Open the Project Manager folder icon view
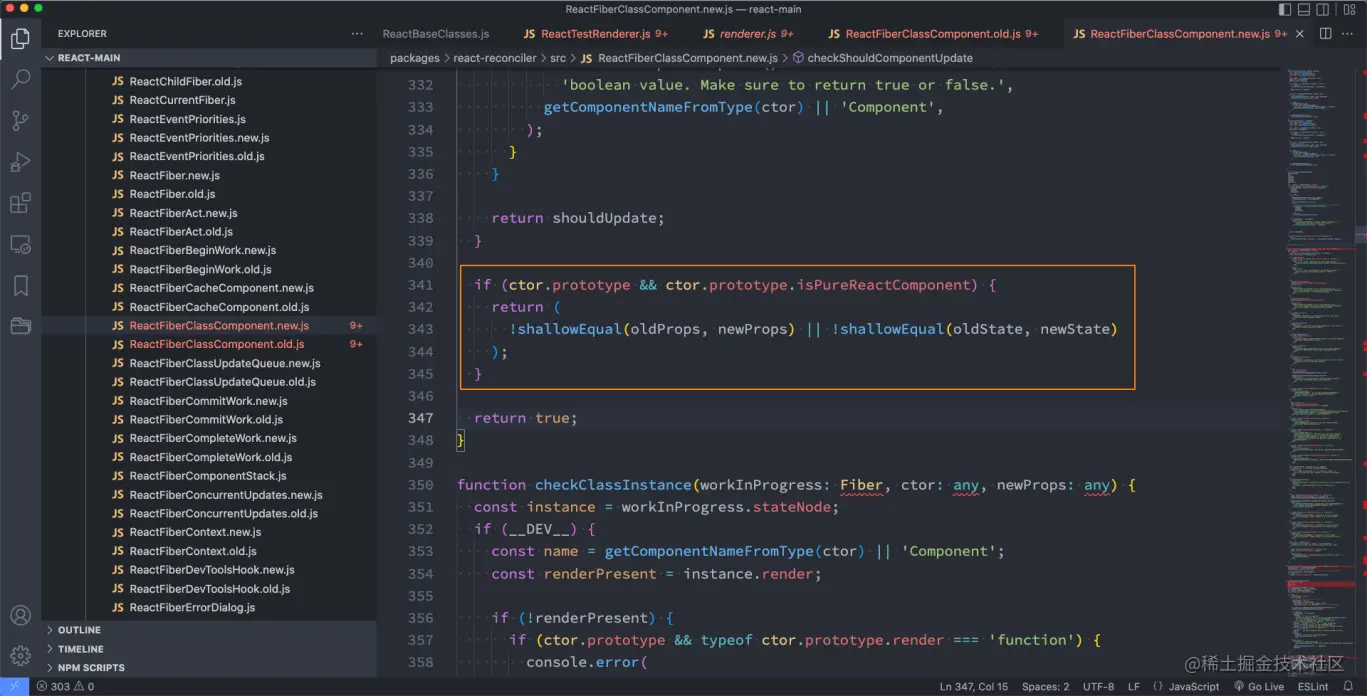 click(20, 326)
